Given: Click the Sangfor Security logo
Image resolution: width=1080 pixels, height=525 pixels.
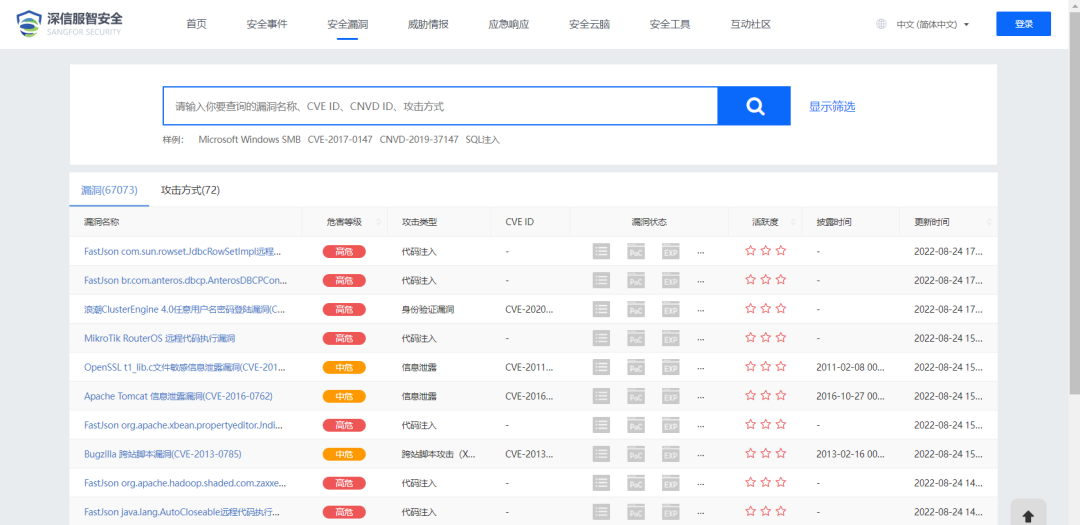Looking at the screenshot, I should coord(69,23).
